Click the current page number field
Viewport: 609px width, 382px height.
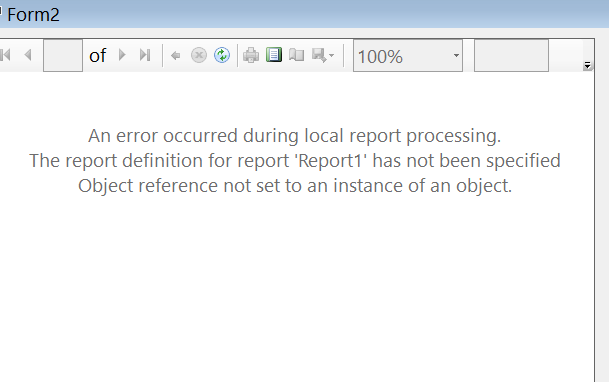(x=63, y=55)
